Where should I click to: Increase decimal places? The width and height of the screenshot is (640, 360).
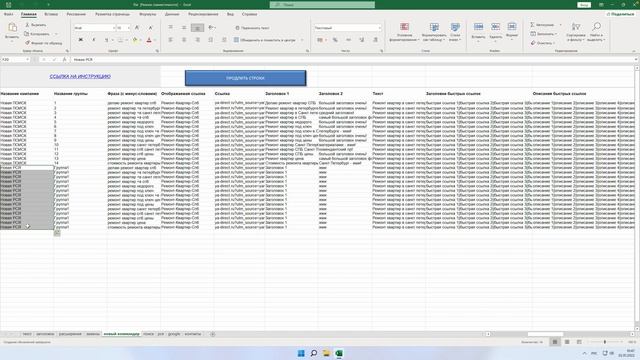click(x=362, y=40)
